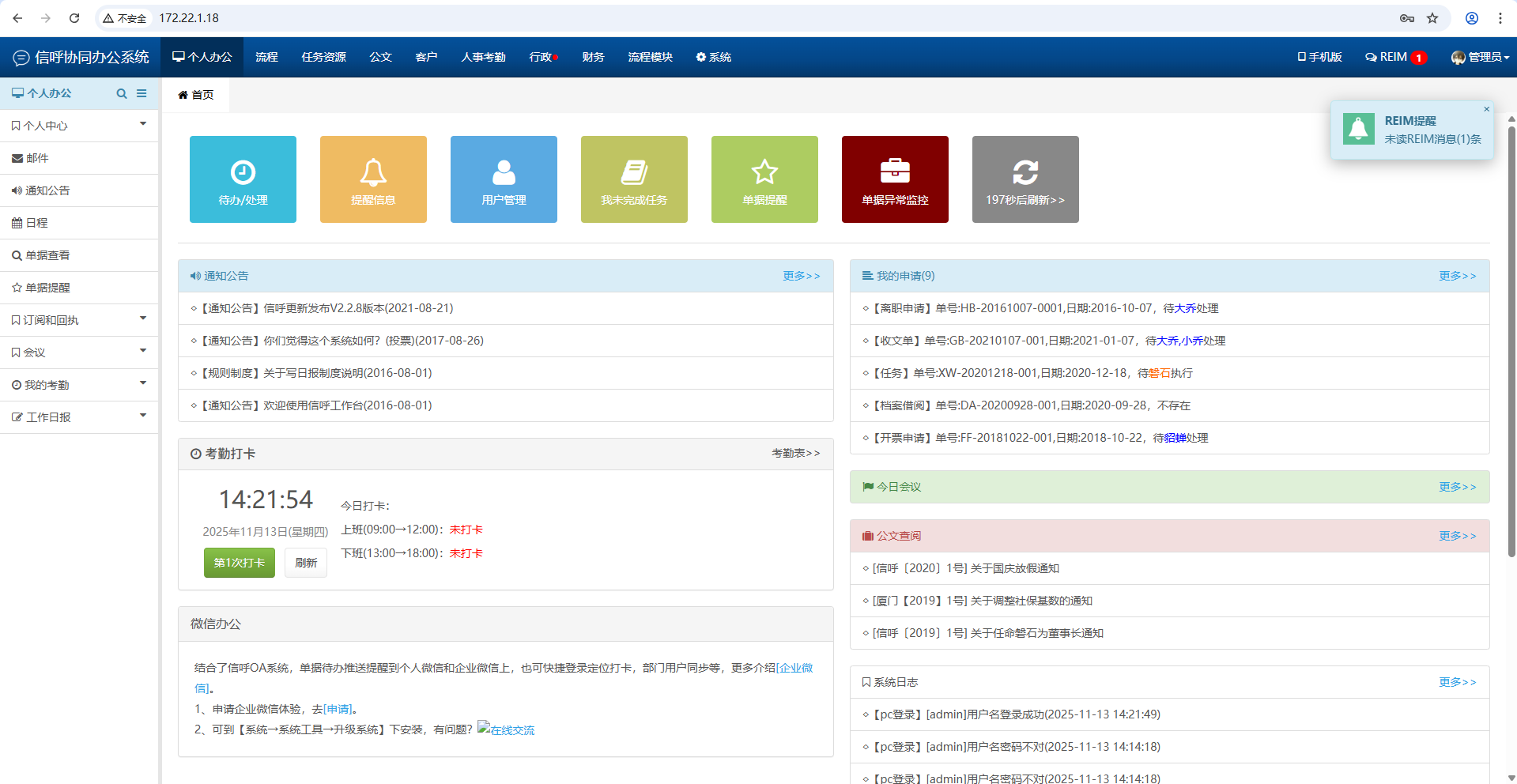Open the 我未完成任务 book tile
1517x784 pixels.
pos(634,179)
